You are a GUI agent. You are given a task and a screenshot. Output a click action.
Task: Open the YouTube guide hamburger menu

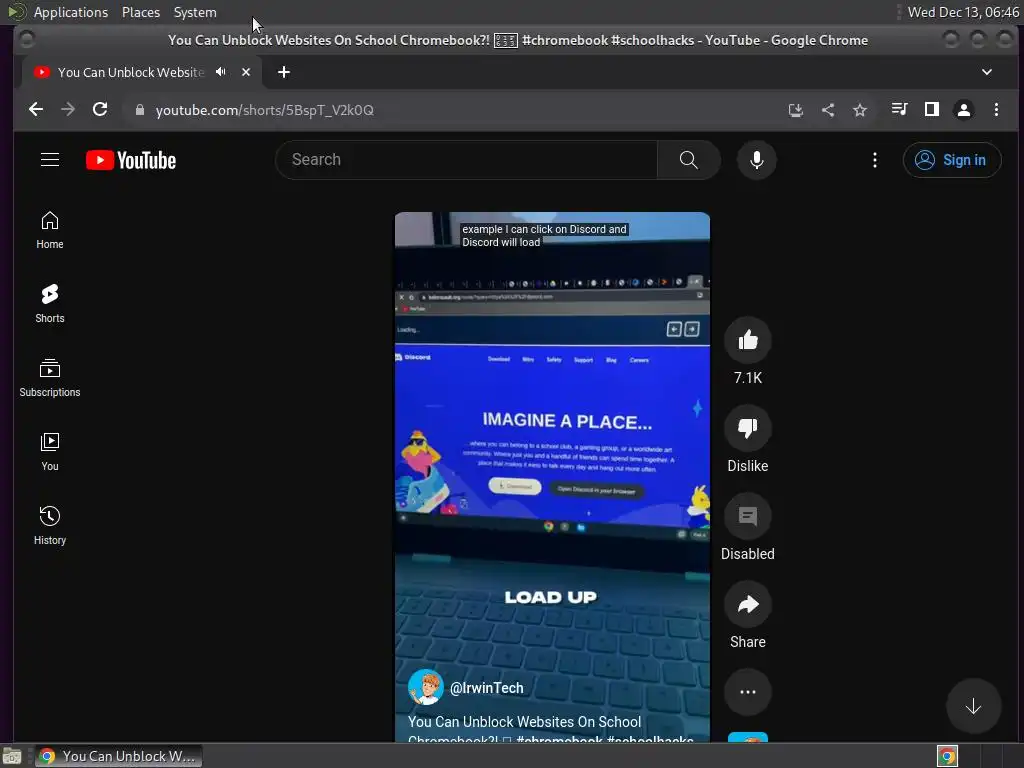50,160
